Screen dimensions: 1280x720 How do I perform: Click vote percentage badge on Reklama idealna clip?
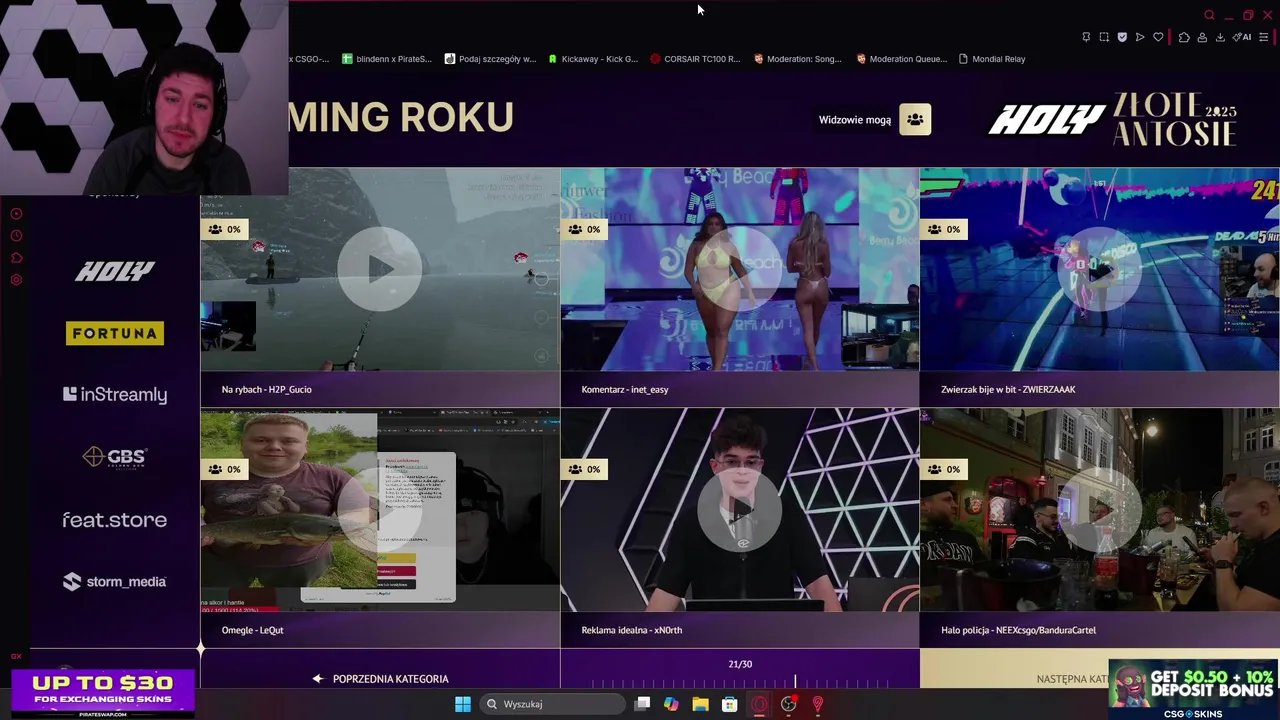(x=584, y=469)
